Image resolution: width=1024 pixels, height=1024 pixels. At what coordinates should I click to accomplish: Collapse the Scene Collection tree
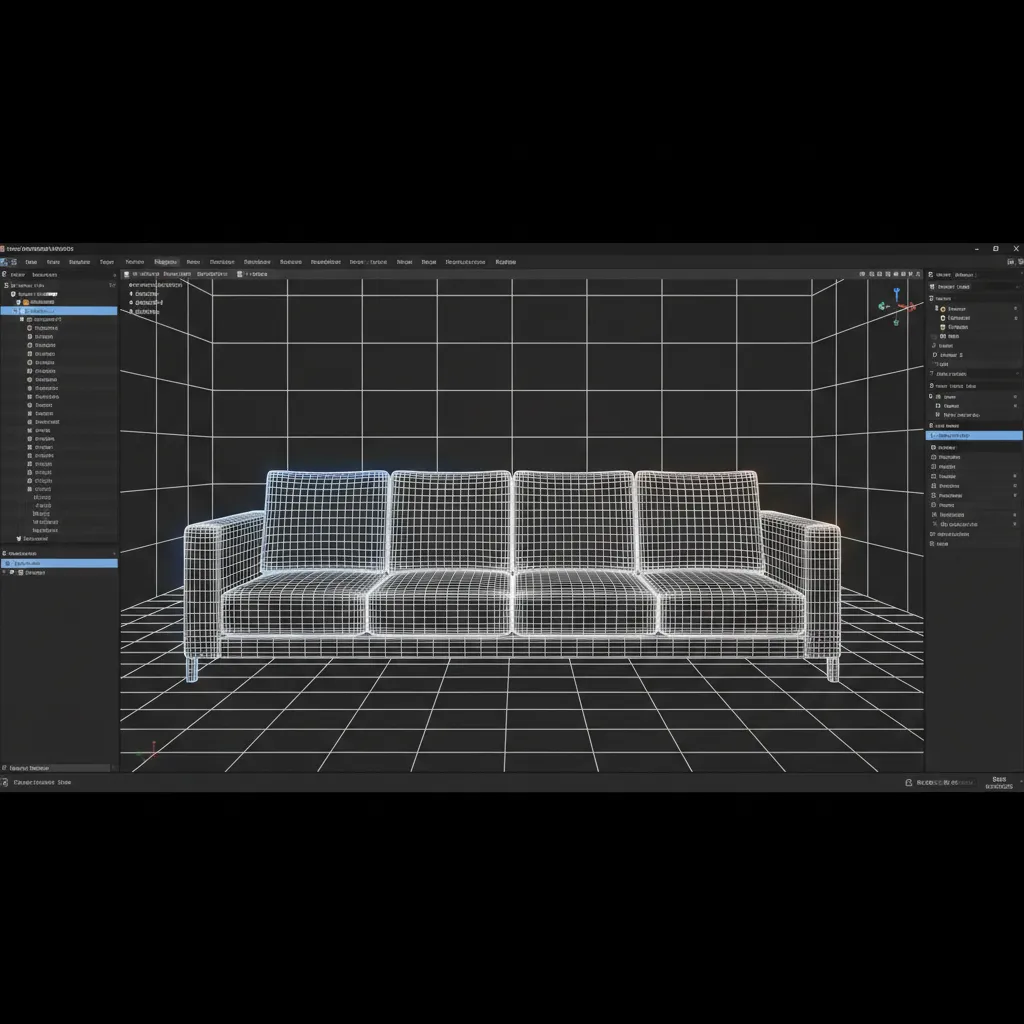click(x=8, y=287)
